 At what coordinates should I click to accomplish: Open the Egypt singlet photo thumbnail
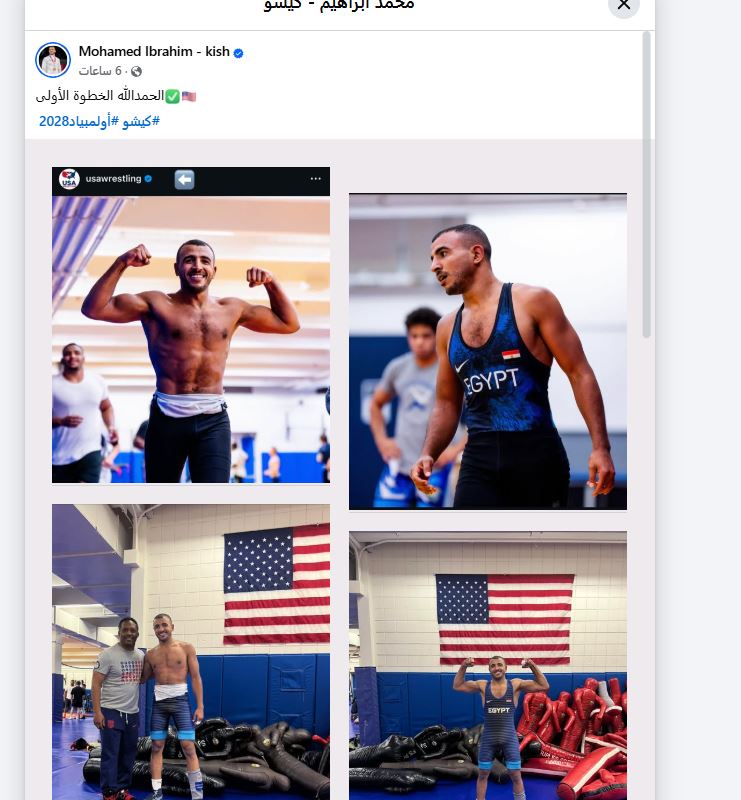pos(488,352)
